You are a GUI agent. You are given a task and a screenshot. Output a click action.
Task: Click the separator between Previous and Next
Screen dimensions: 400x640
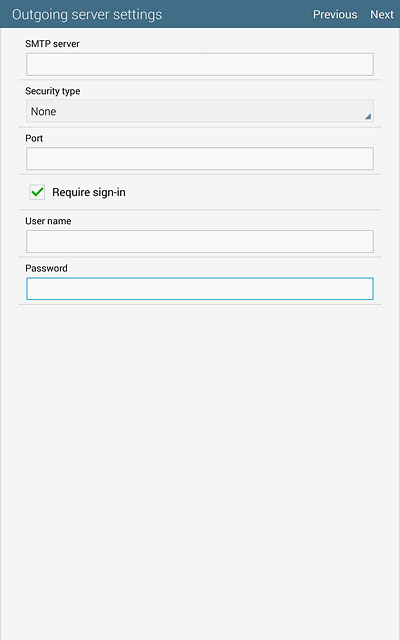[364, 15]
